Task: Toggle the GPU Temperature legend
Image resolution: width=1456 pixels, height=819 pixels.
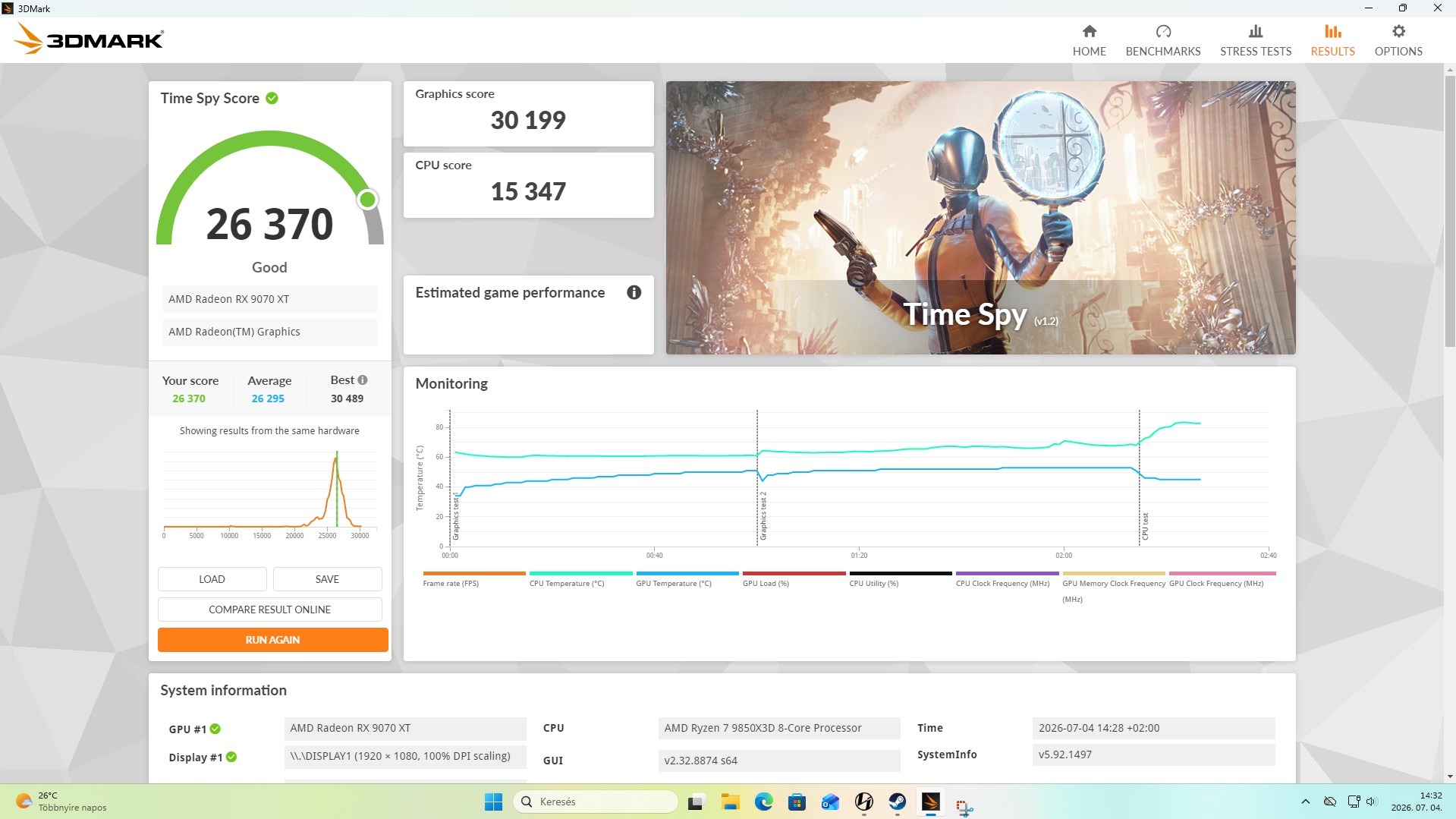Action: [x=687, y=578]
